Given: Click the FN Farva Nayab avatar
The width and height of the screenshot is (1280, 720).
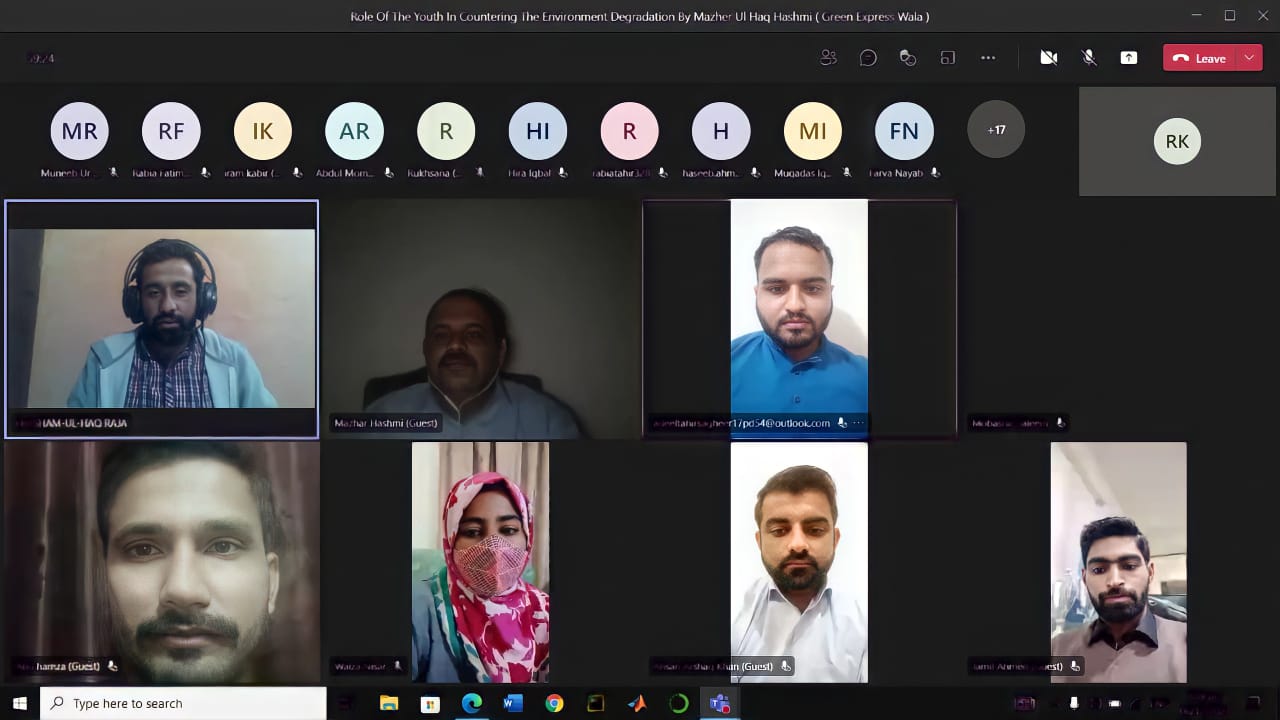Looking at the screenshot, I should (x=904, y=131).
